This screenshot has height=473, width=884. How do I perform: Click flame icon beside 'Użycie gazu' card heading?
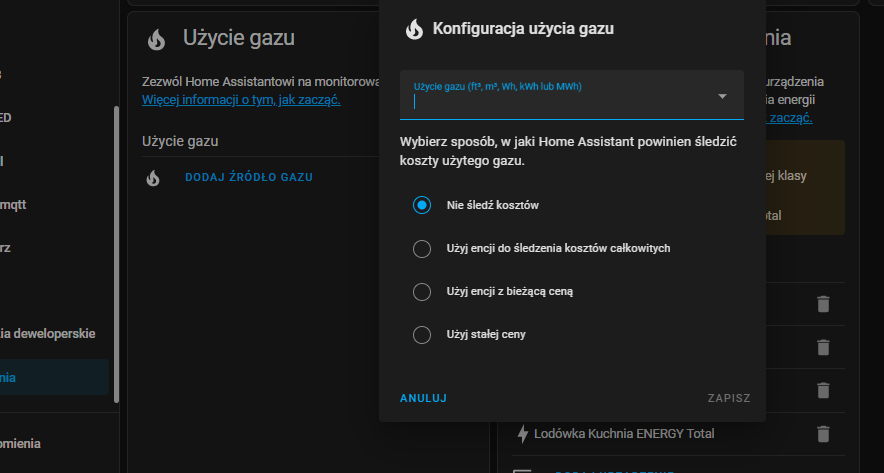click(x=156, y=39)
